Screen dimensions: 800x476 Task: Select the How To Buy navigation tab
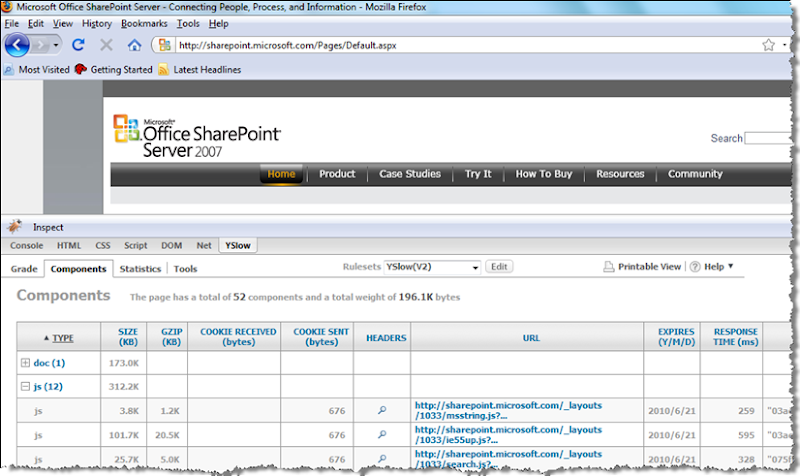[x=544, y=174]
